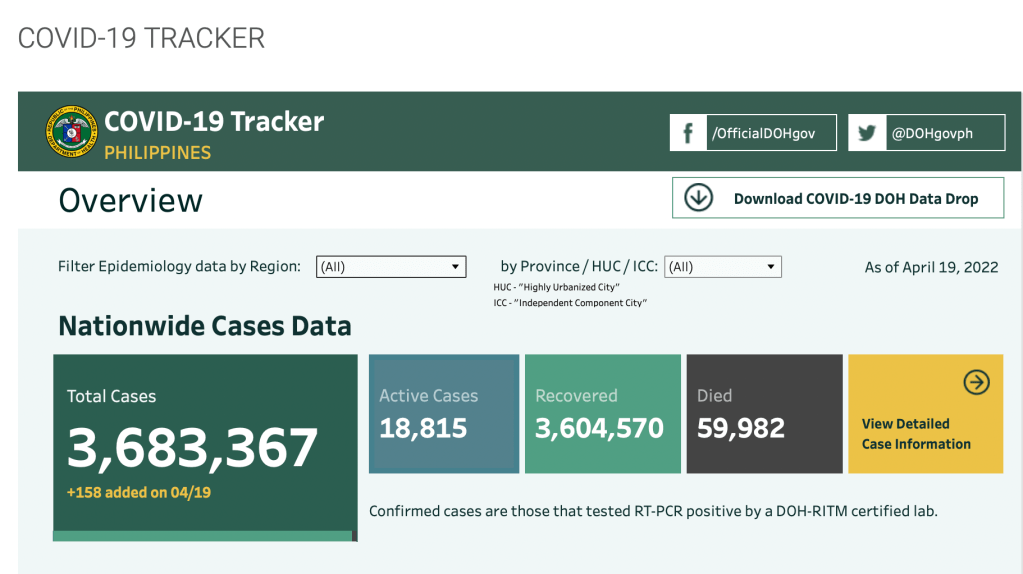The image size is (1023, 574).
Task: Click the COVID-19 Tracker header title
Action: [x=214, y=122]
